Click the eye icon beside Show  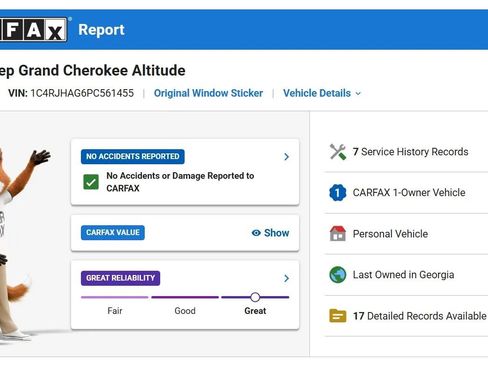pos(256,233)
